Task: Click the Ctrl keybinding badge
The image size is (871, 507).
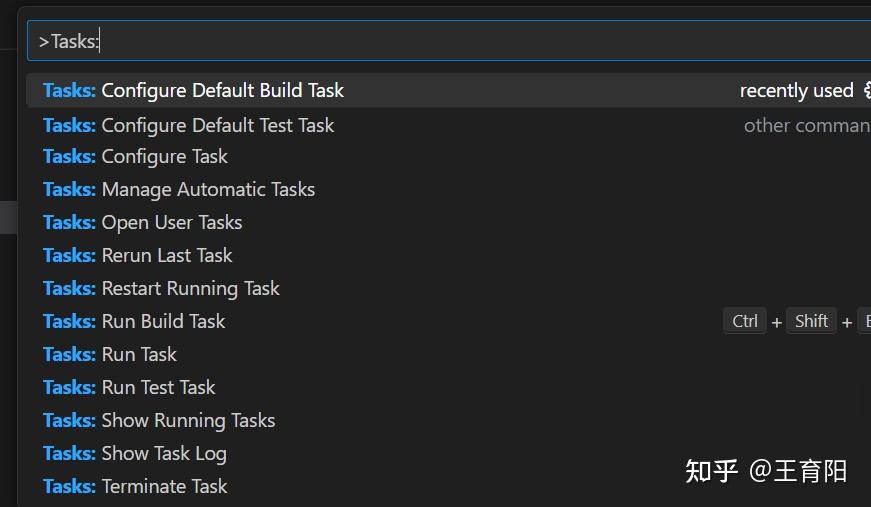Action: pyautogui.click(x=745, y=321)
